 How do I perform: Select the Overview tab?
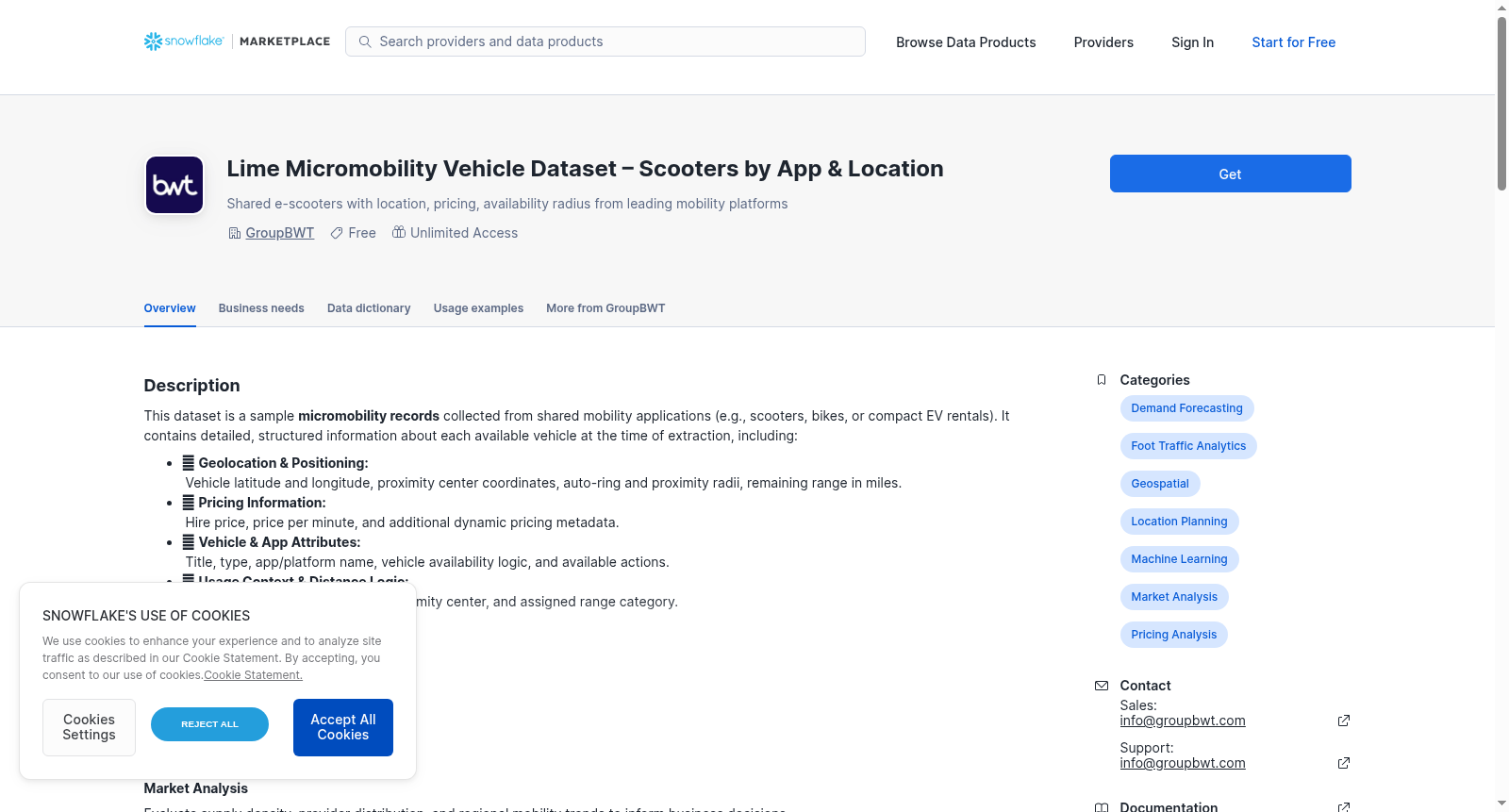[x=170, y=308]
